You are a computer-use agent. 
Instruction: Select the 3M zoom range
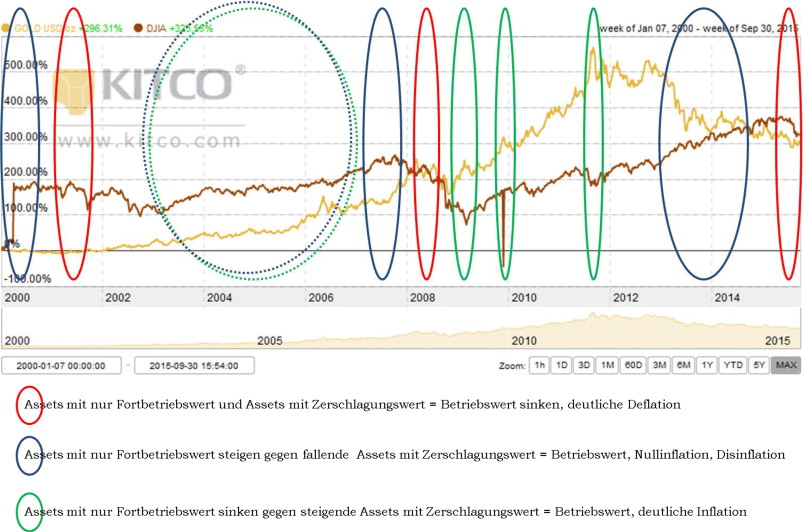660,365
